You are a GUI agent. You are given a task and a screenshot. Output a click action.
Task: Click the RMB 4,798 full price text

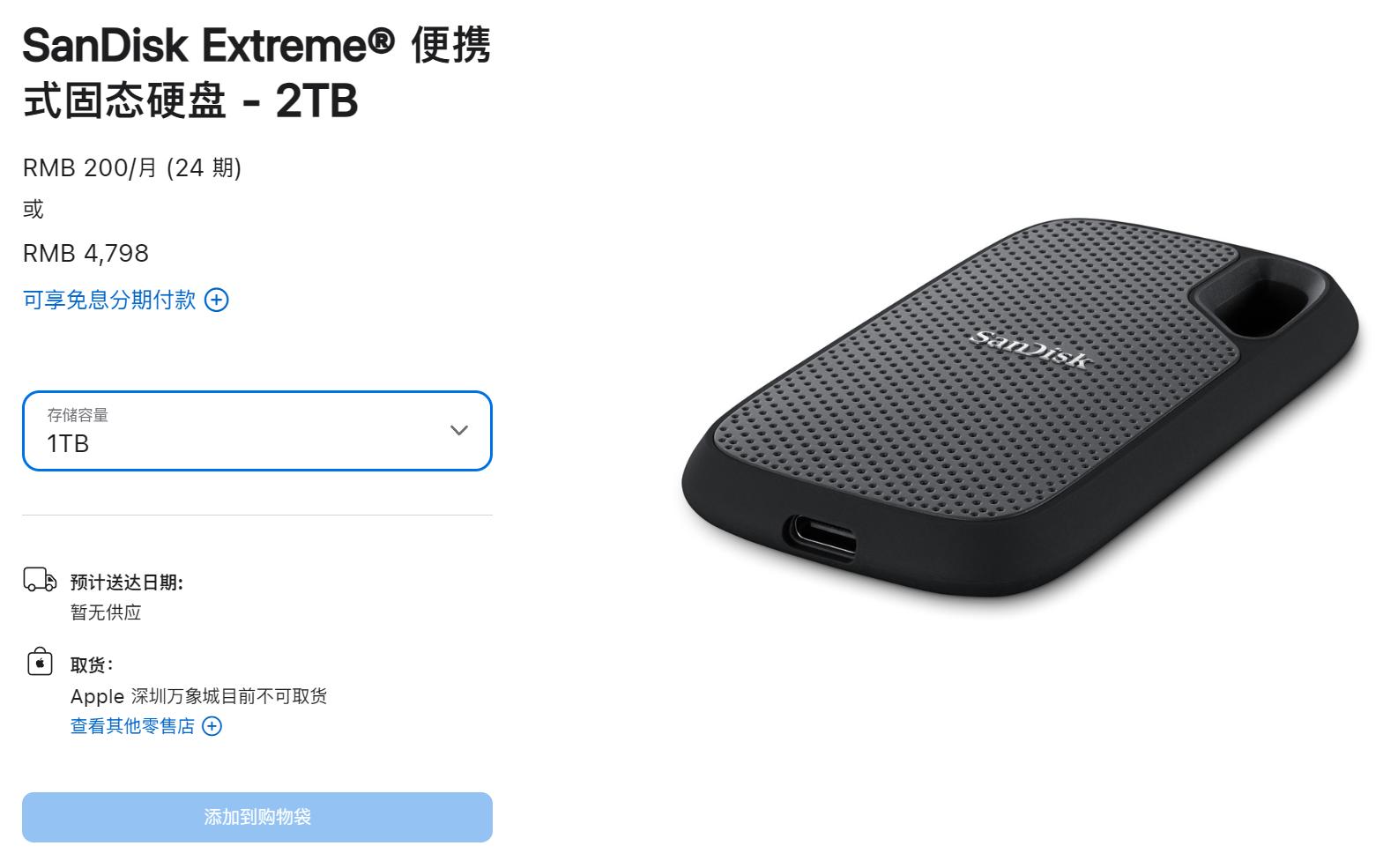[x=86, y=254]
